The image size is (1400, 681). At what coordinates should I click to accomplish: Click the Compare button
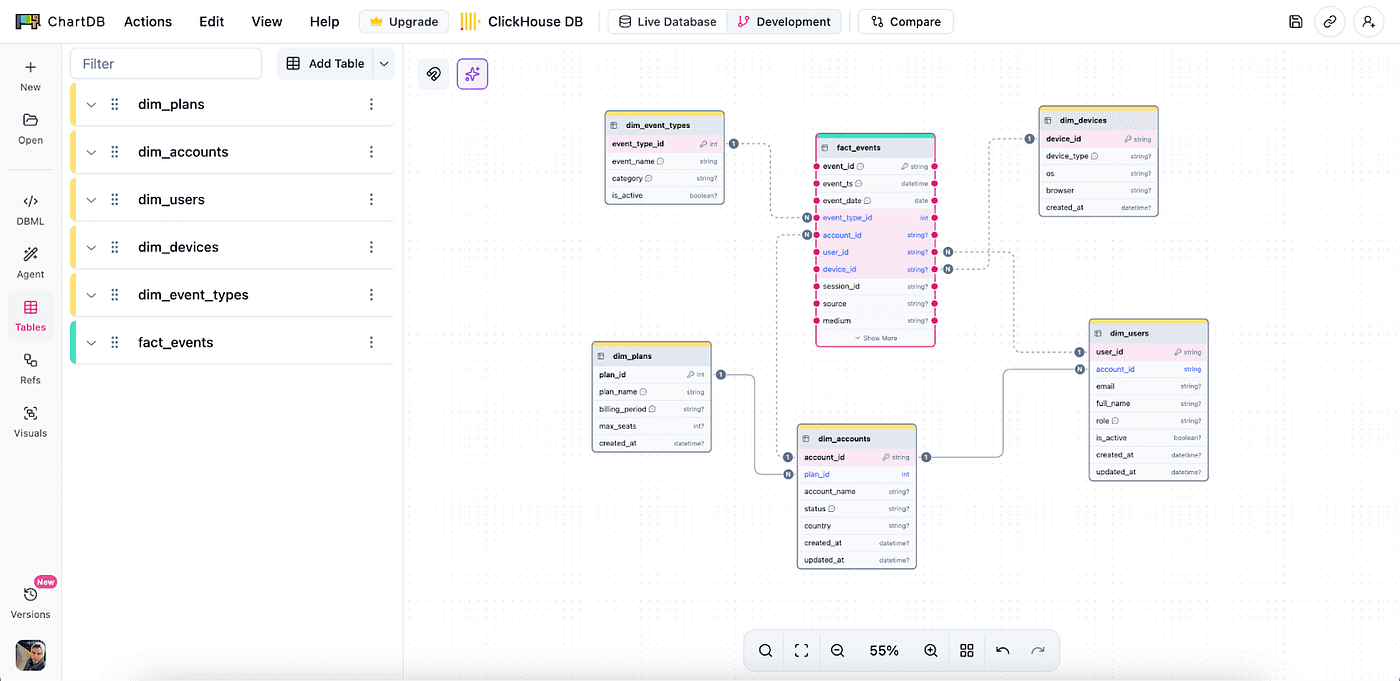coord(906,21)
